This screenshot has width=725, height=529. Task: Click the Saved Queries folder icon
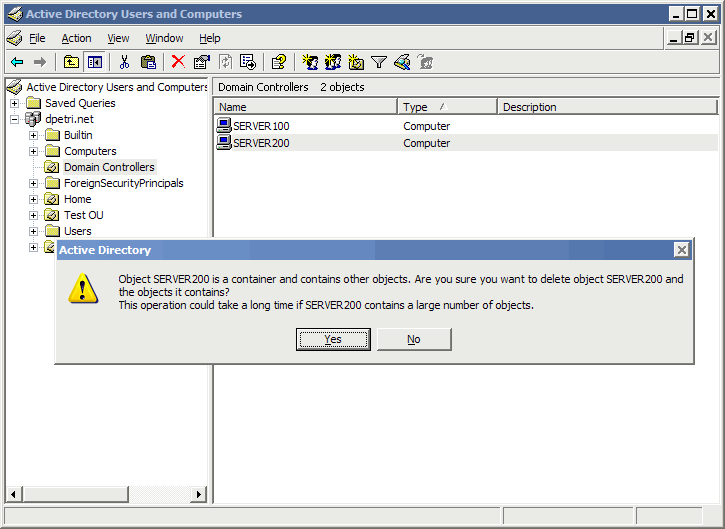[33, 103]
